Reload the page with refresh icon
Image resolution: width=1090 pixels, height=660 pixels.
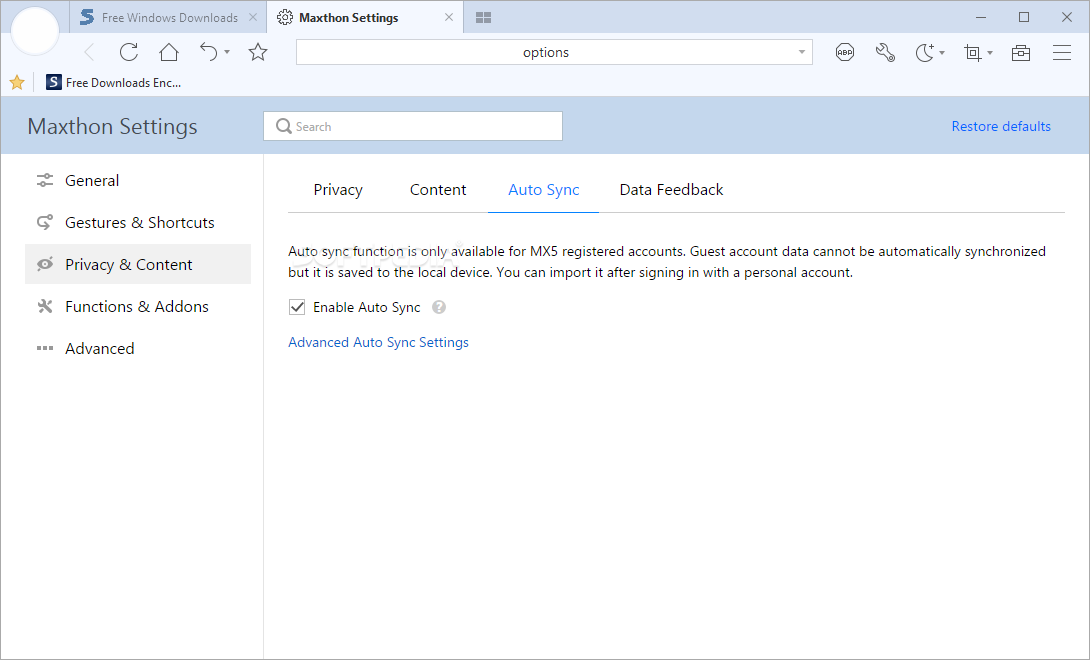tap(129, 52)
